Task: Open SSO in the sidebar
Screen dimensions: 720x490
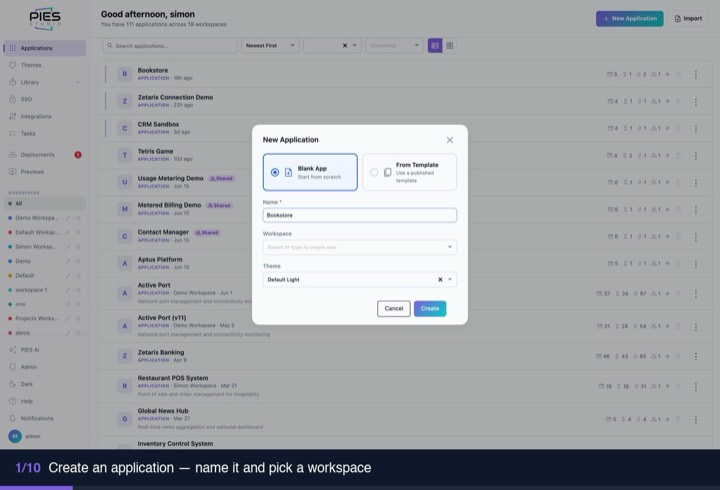Action: point(45,99)
